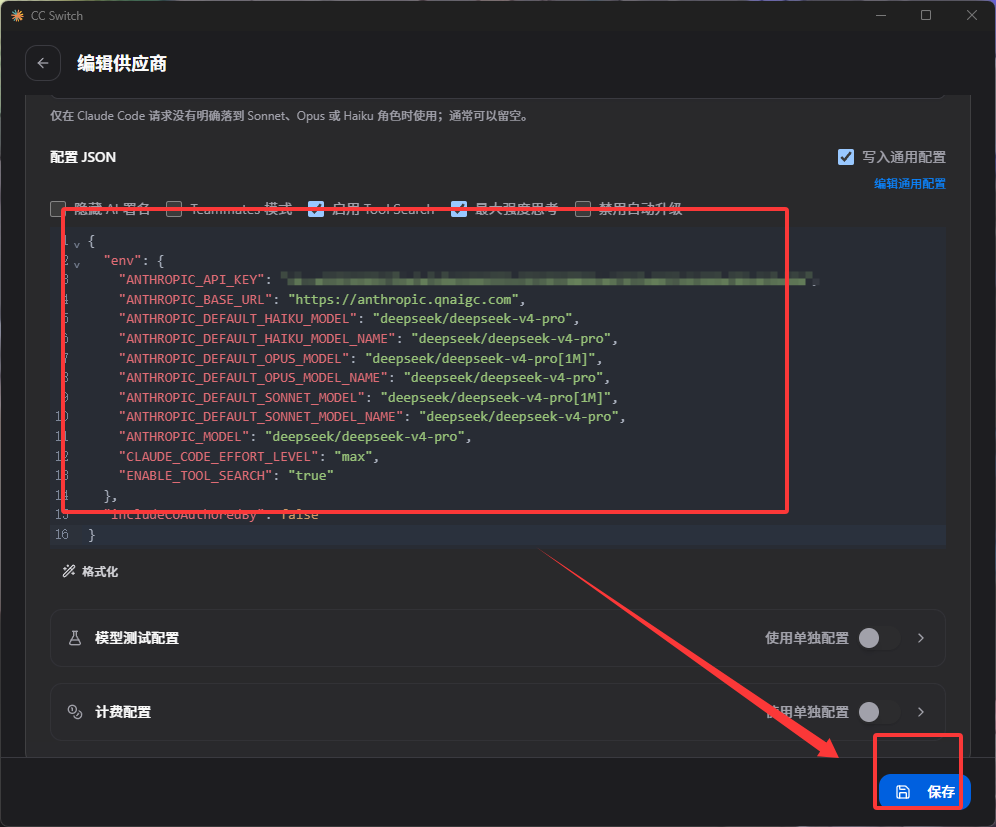Click the "env" key in JSON editor
The width and height of the screenshot is (996, 827).
123,260
